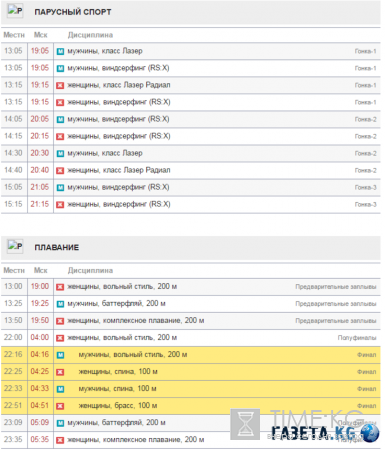
Task: Click Гонка-2 label in the 14:40 row
Action: [365, 170]
